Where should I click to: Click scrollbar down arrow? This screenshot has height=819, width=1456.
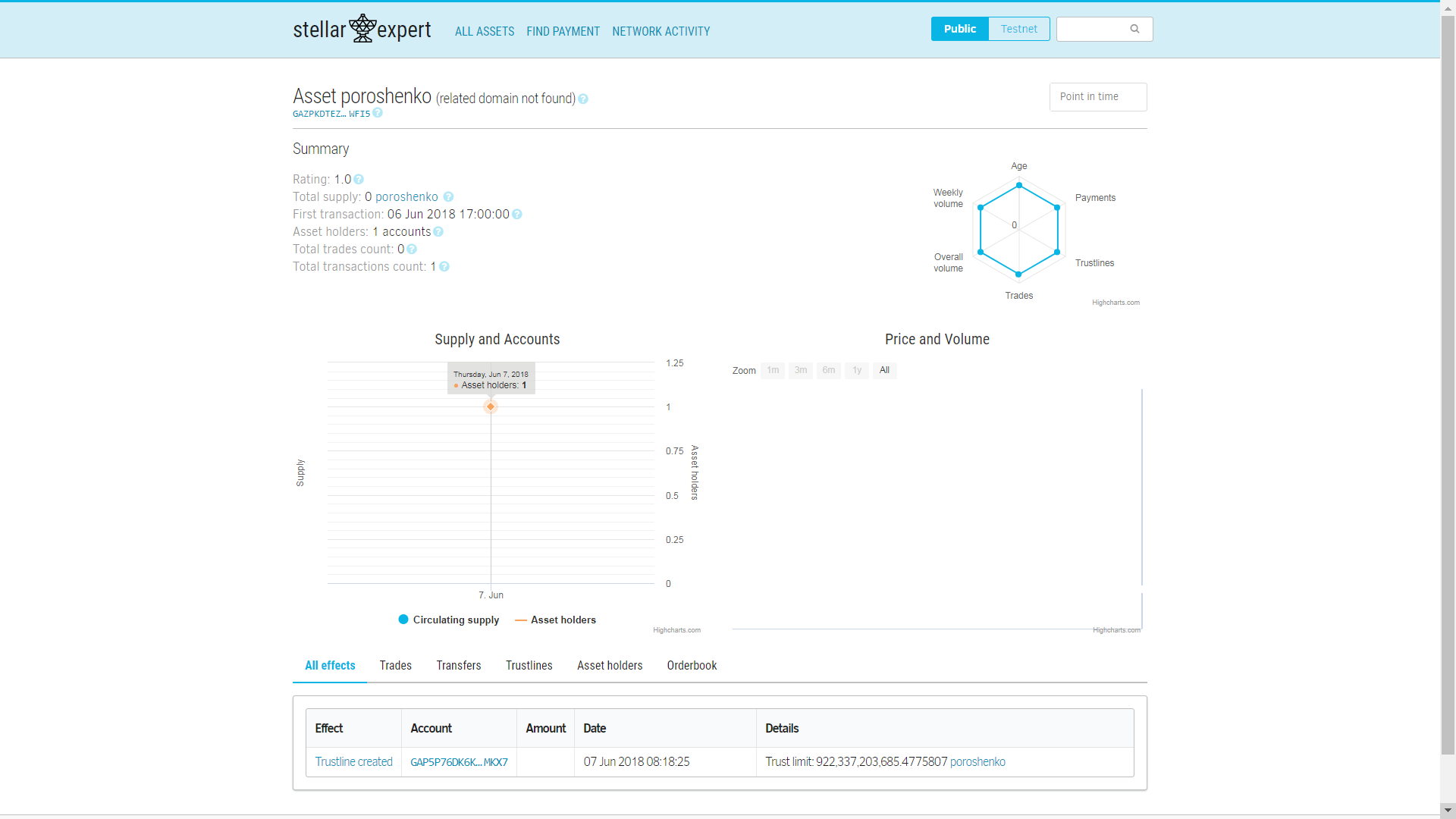(1448, 811)
